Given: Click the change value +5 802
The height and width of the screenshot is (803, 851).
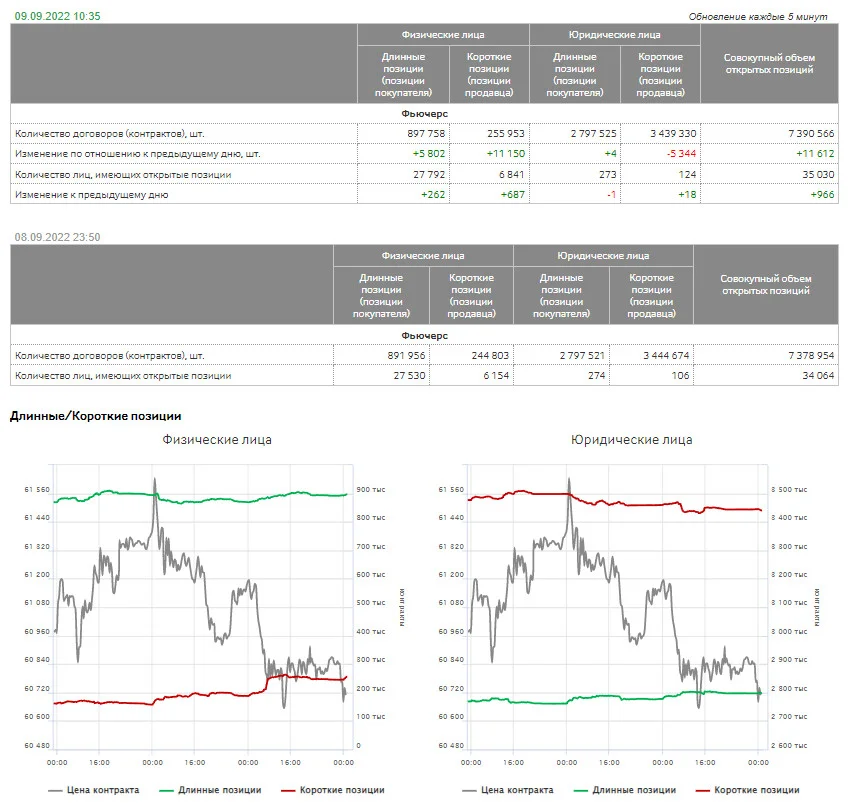Looking at the screenshot, I should tap(429, 154).
